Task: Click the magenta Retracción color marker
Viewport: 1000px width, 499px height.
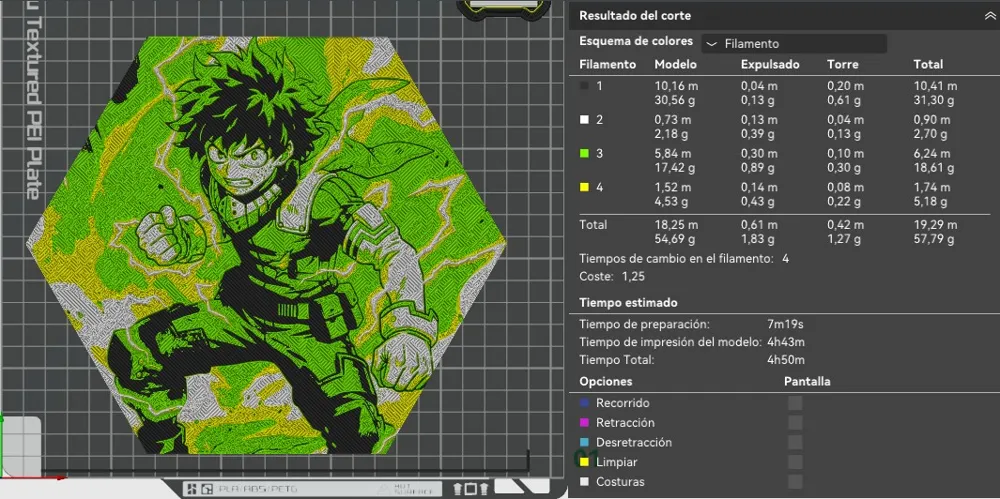Action: [584, 422]
